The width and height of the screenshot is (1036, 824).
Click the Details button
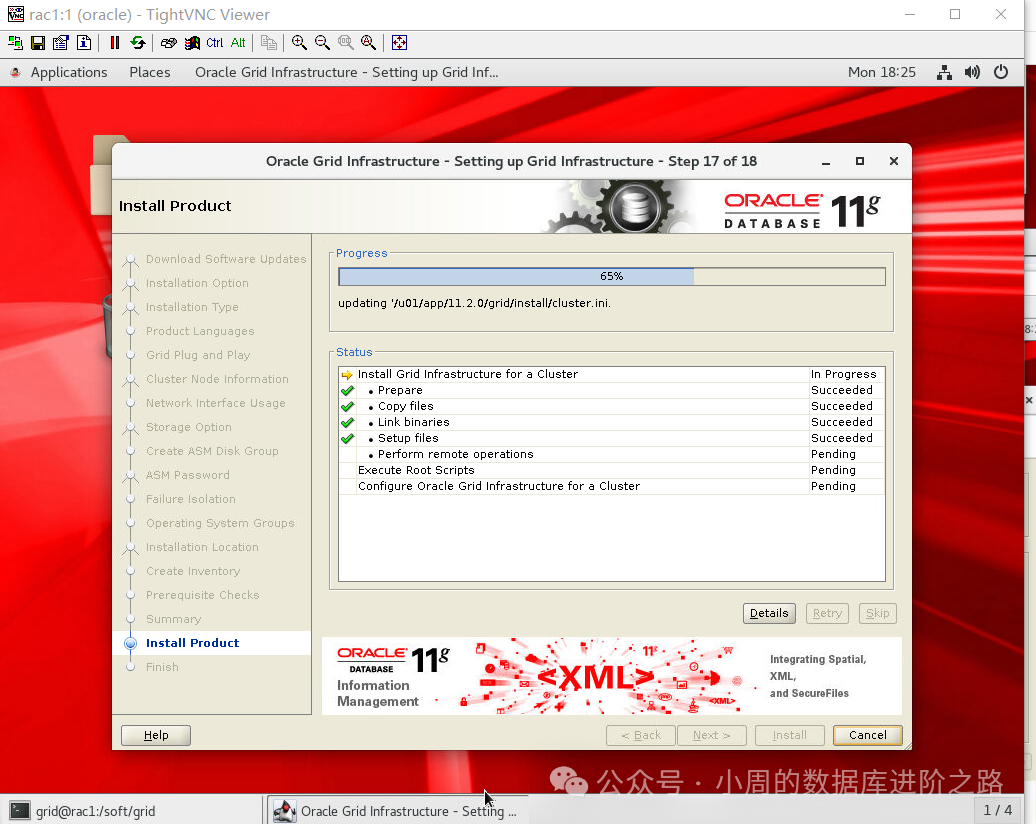(769, 613)
